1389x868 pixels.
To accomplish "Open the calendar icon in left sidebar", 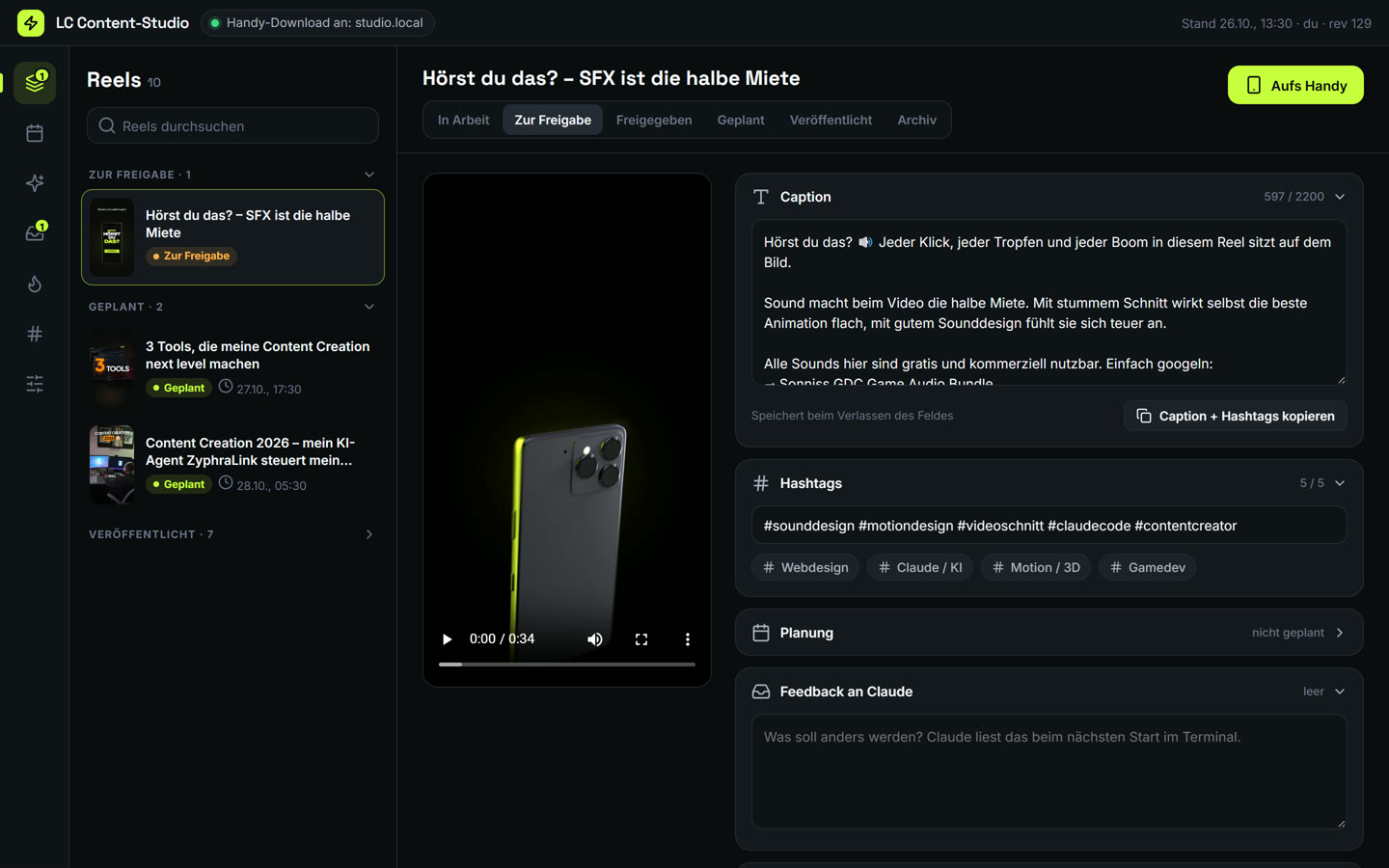I will click(x=35, y=133).
